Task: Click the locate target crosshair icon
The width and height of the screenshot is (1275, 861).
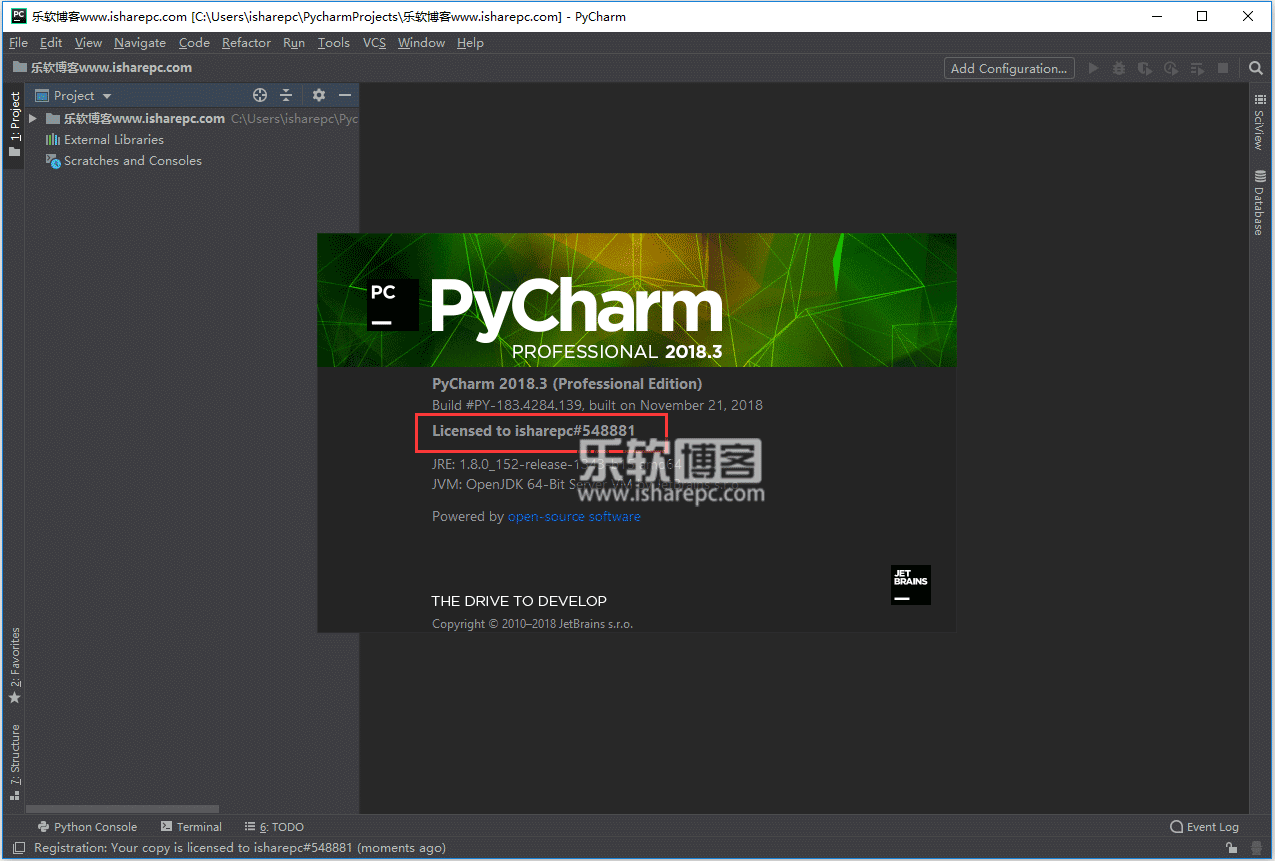Action: pyautogui.click(x=260, y=95)
